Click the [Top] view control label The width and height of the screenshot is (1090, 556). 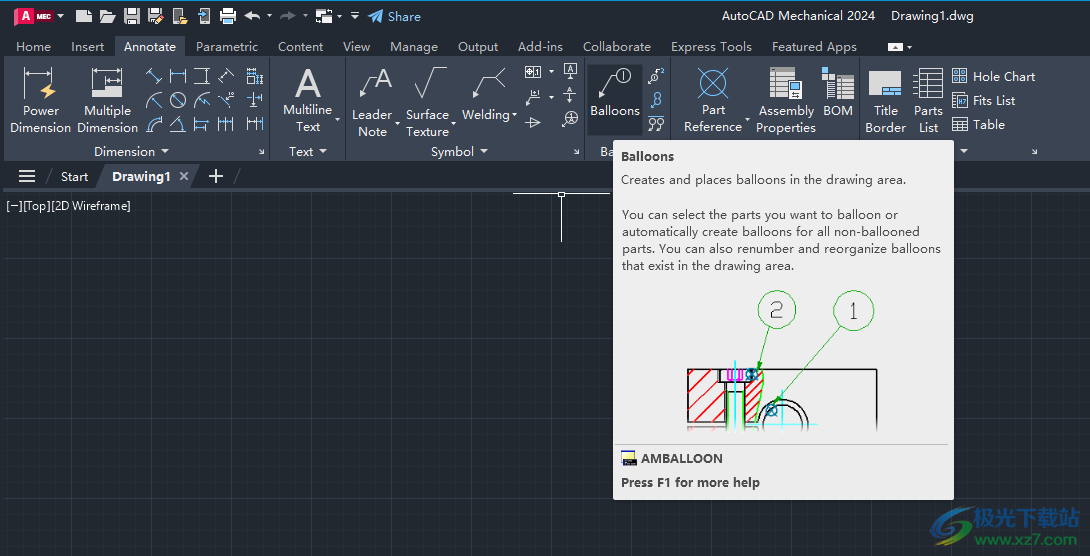(36, 206)
